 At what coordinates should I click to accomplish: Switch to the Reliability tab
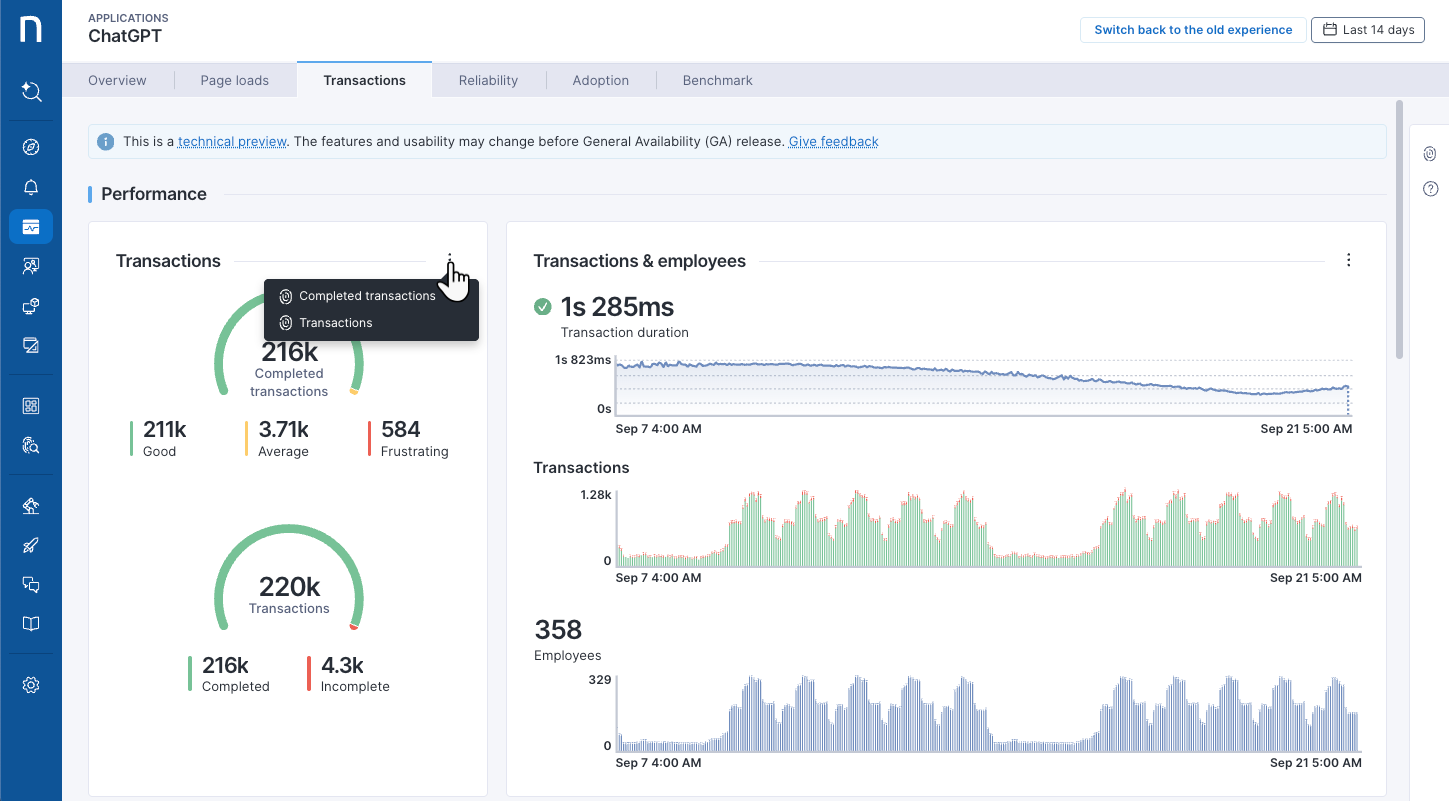[488, 80]
